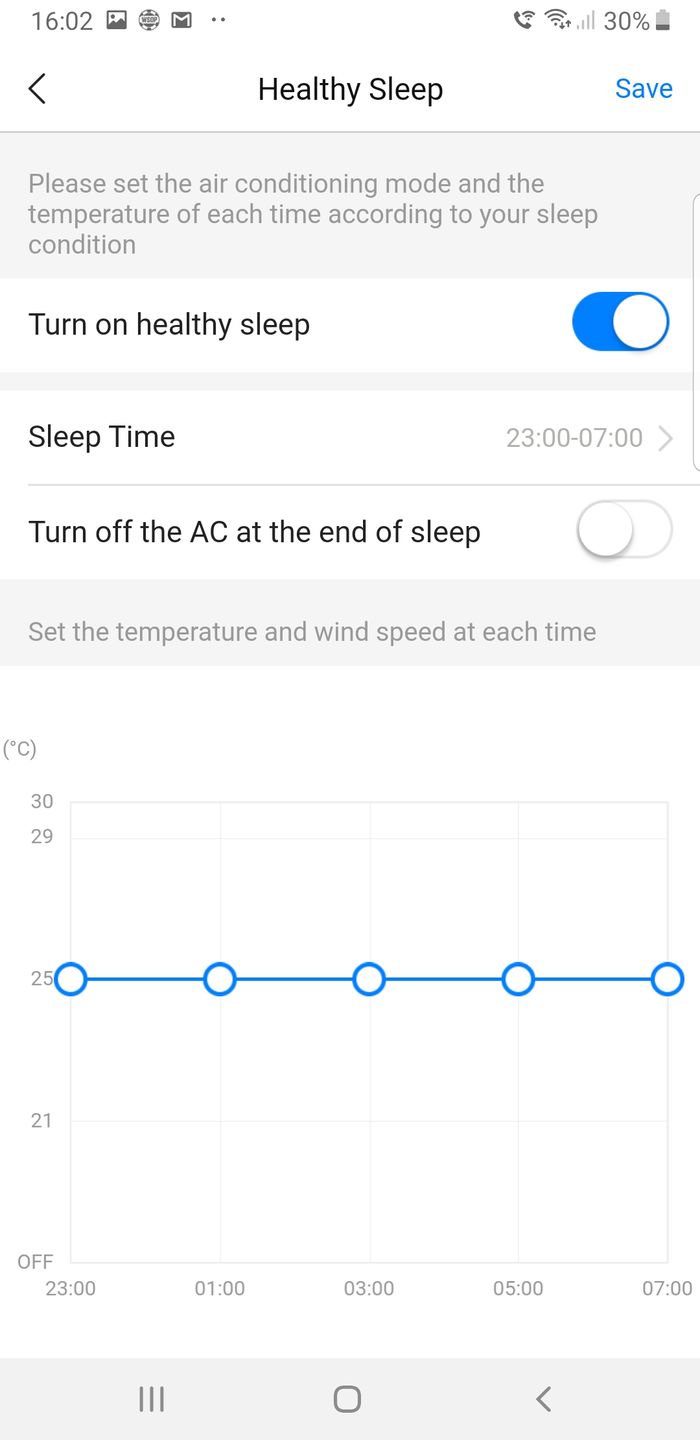Select the 03:00 temperature point on the chart
700x1440 pixels.
[369, 979]
